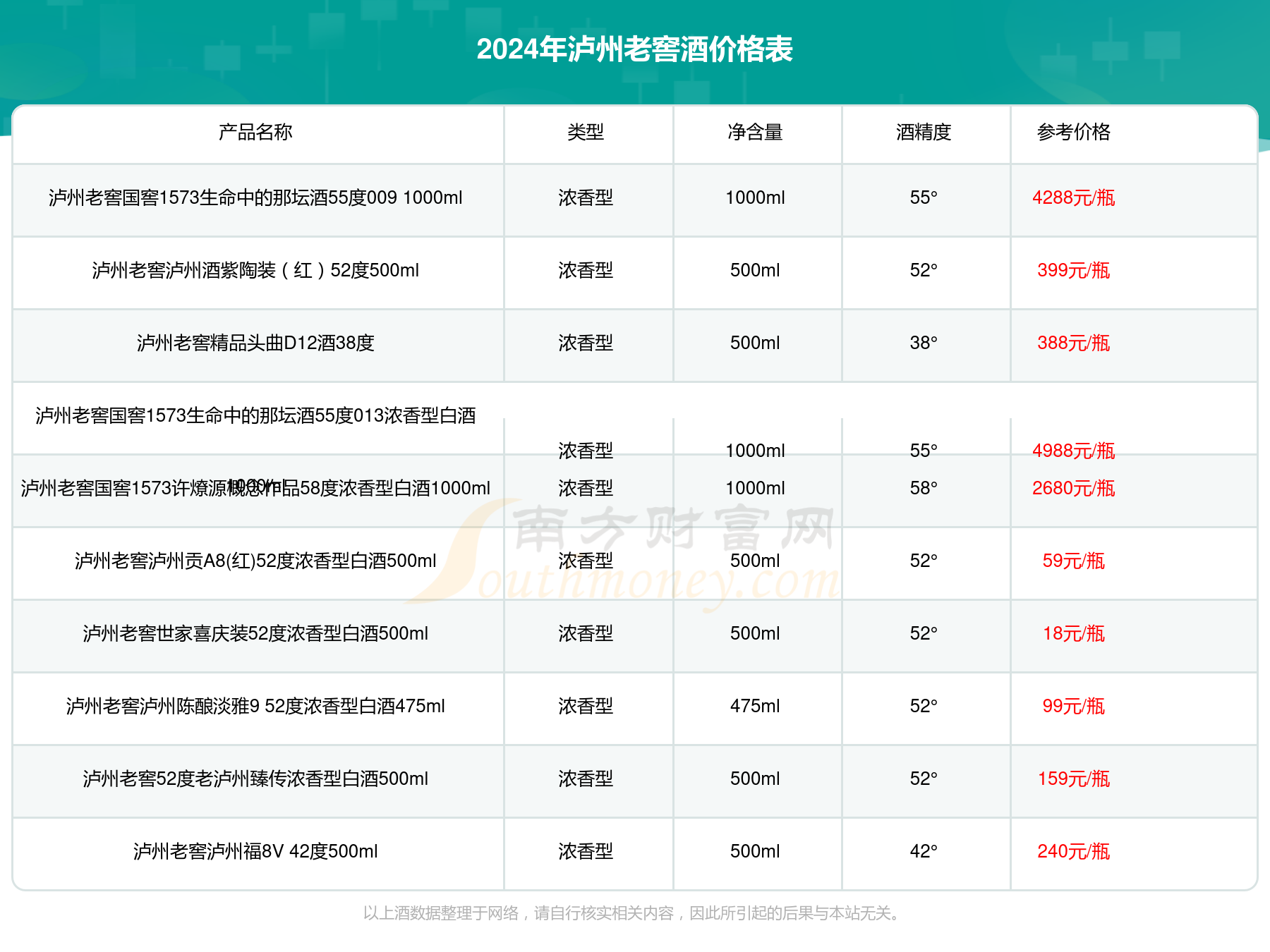
Task: Click the 参考价格 column header
Action: point(1074,132)
